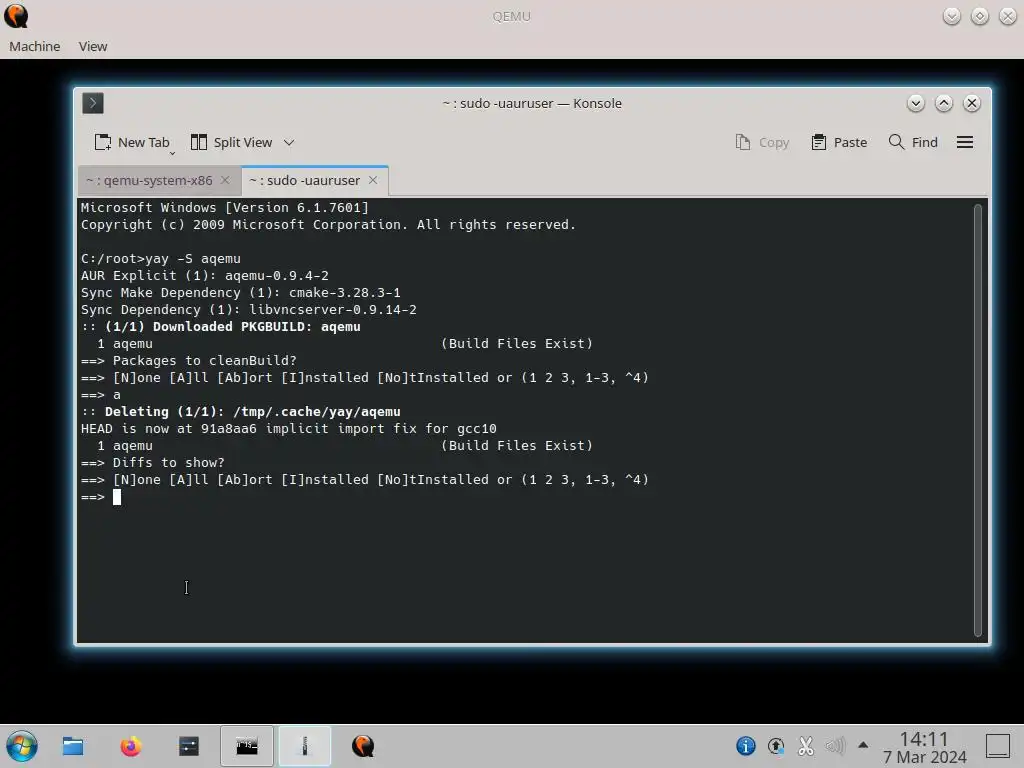1024x768 pixels.
Task: Open the Start menu orb
Action: pyautogui.click(x=22, y=746)
